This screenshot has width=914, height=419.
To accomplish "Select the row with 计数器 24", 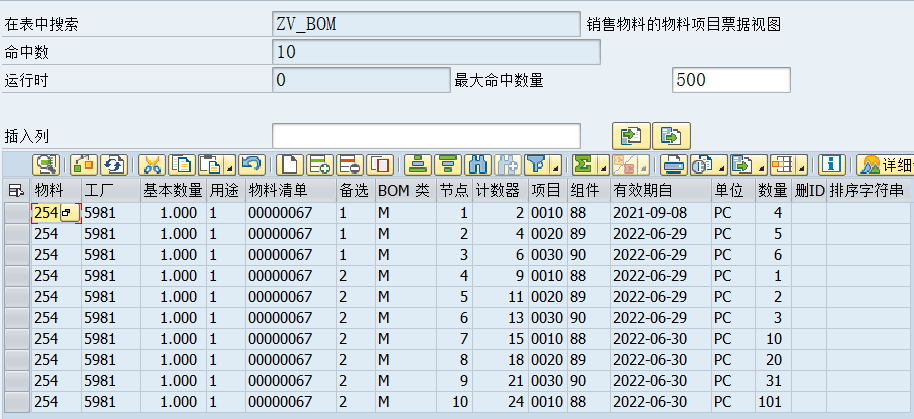I will click(17, 402).
